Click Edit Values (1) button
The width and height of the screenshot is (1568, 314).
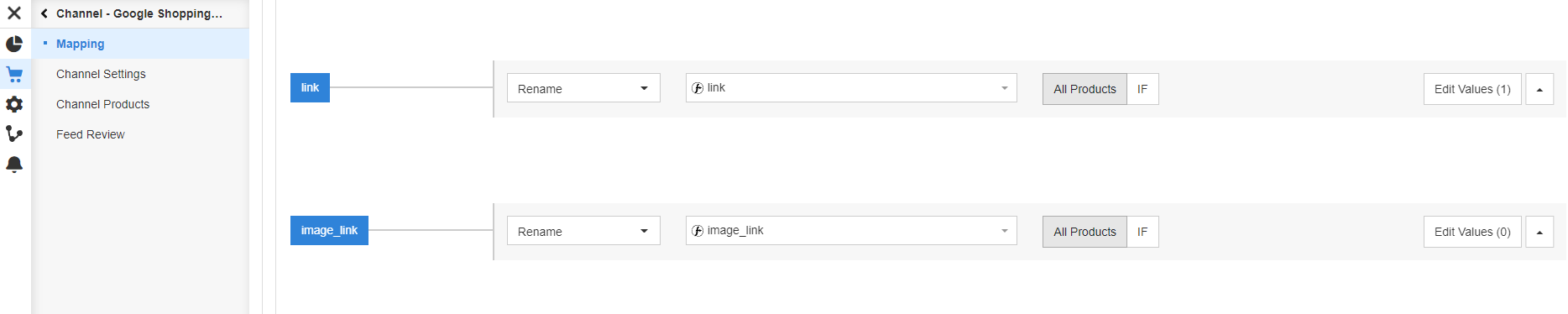click(x=1472, y=89)
